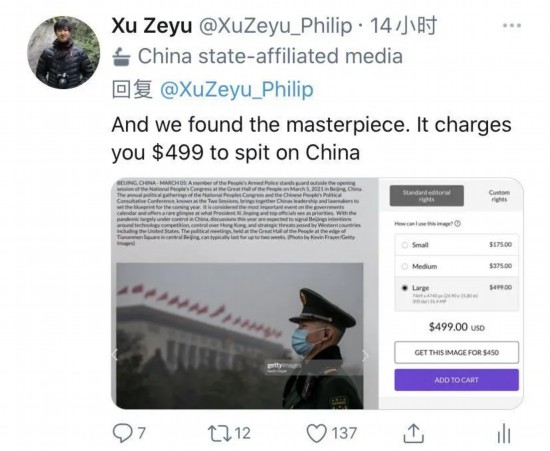
Task: View tweet analytics bar chart icon
Action: tap(504, 433)
